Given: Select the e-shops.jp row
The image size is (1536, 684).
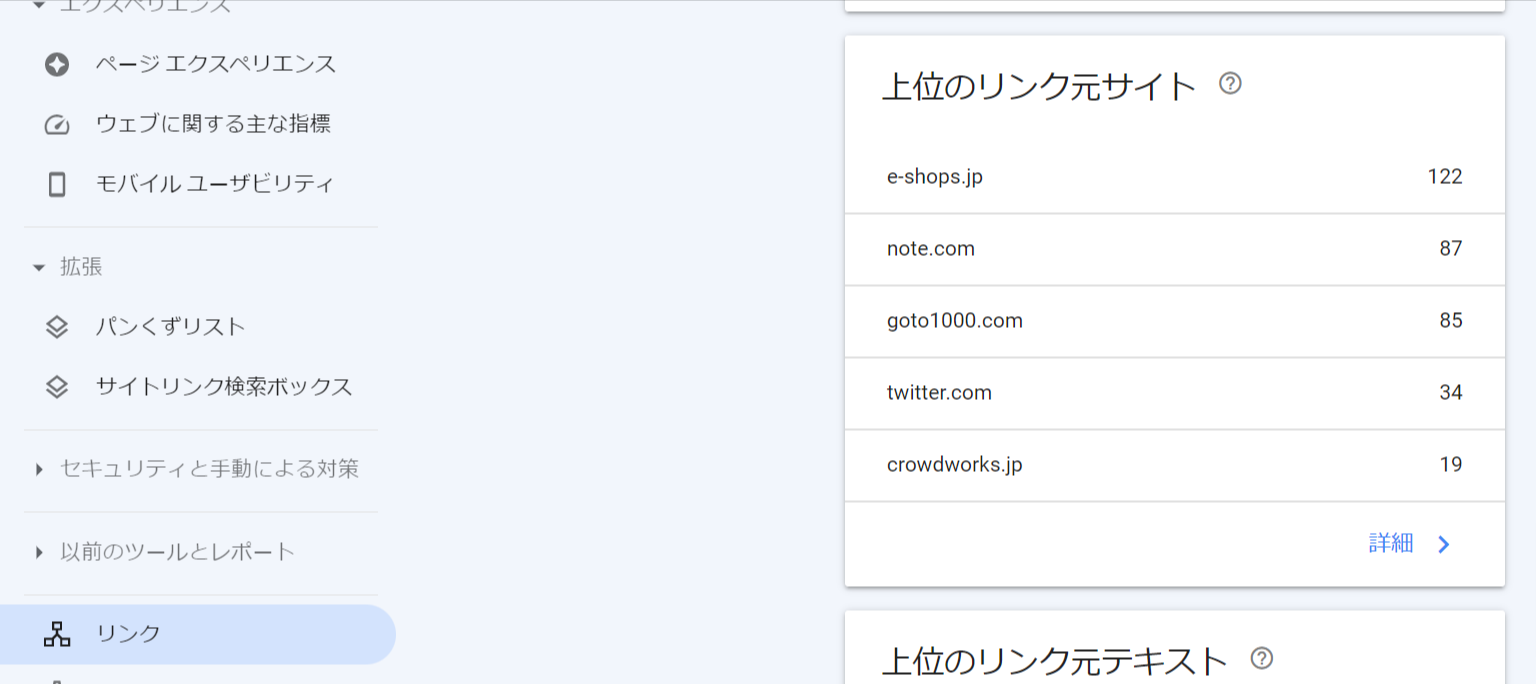Looking at the screenshot, I should pyautogui.click(x=1175, y=177).
